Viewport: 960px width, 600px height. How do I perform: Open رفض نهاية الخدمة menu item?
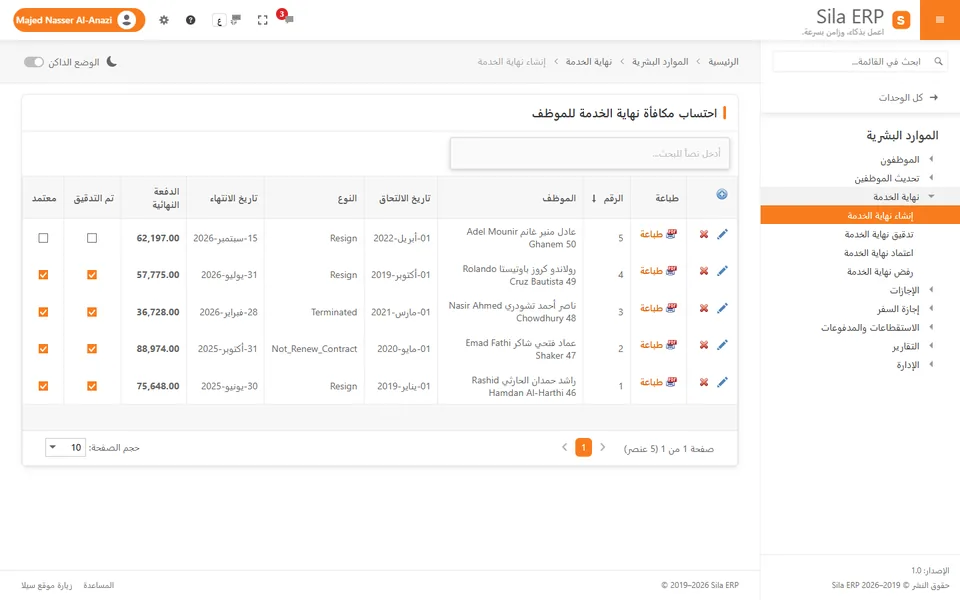pyautogui.click(x=860, y=272)
